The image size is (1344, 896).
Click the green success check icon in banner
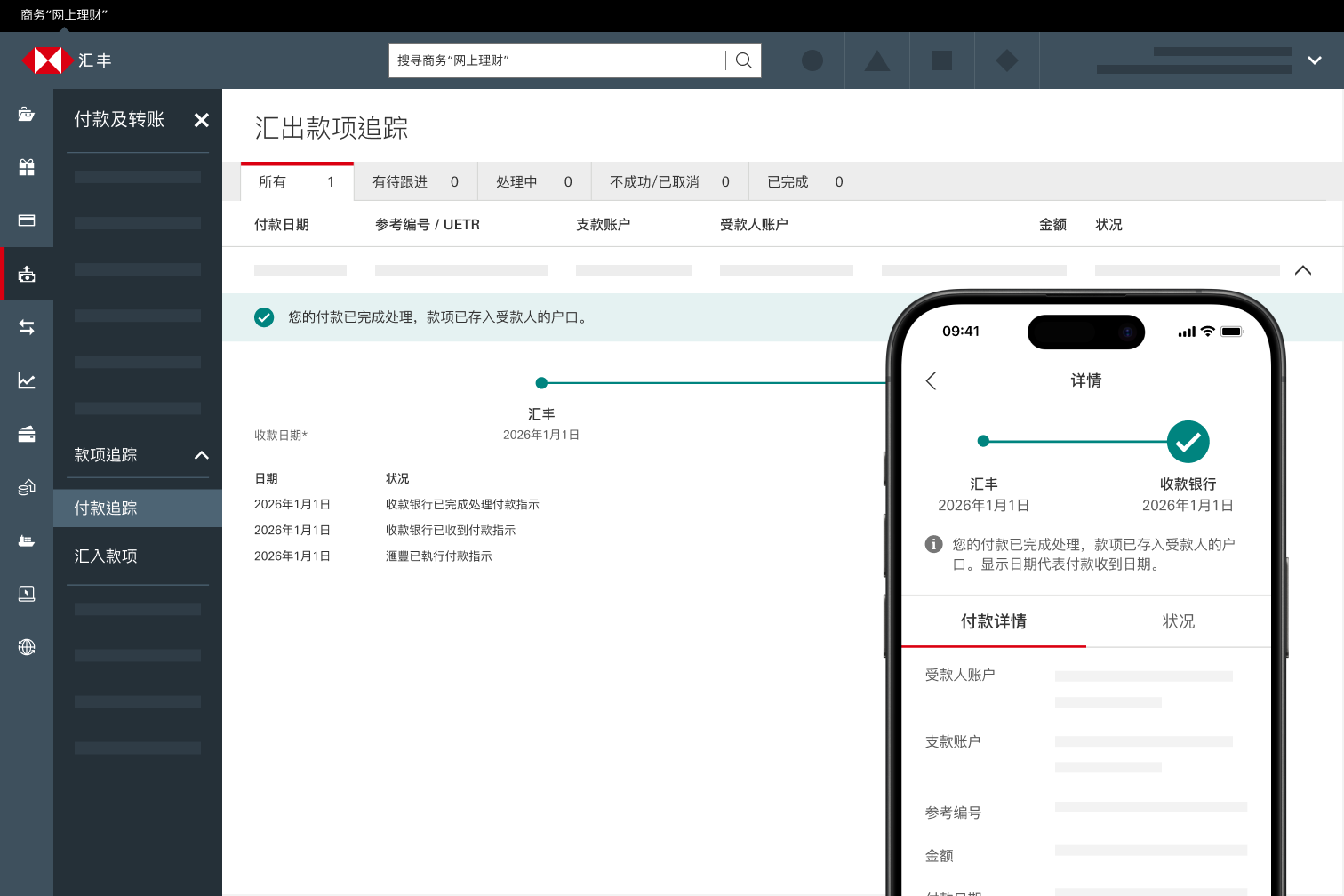click(x=264, y=317)
